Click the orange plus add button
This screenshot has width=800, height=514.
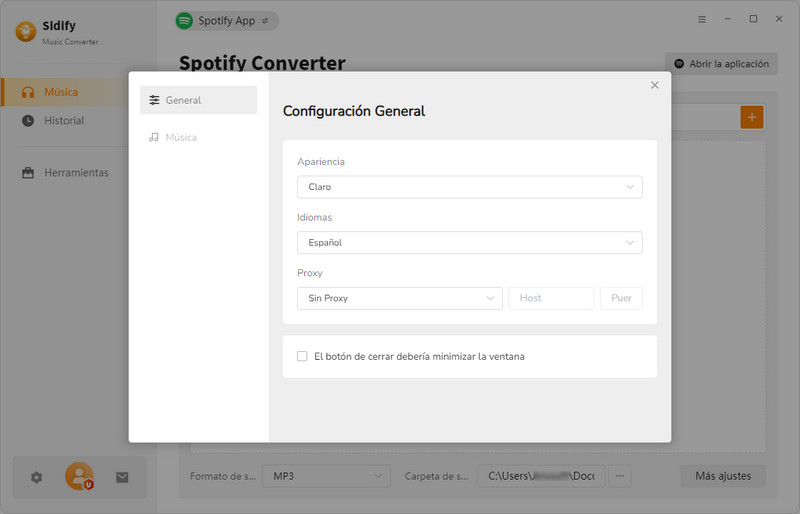752,117
